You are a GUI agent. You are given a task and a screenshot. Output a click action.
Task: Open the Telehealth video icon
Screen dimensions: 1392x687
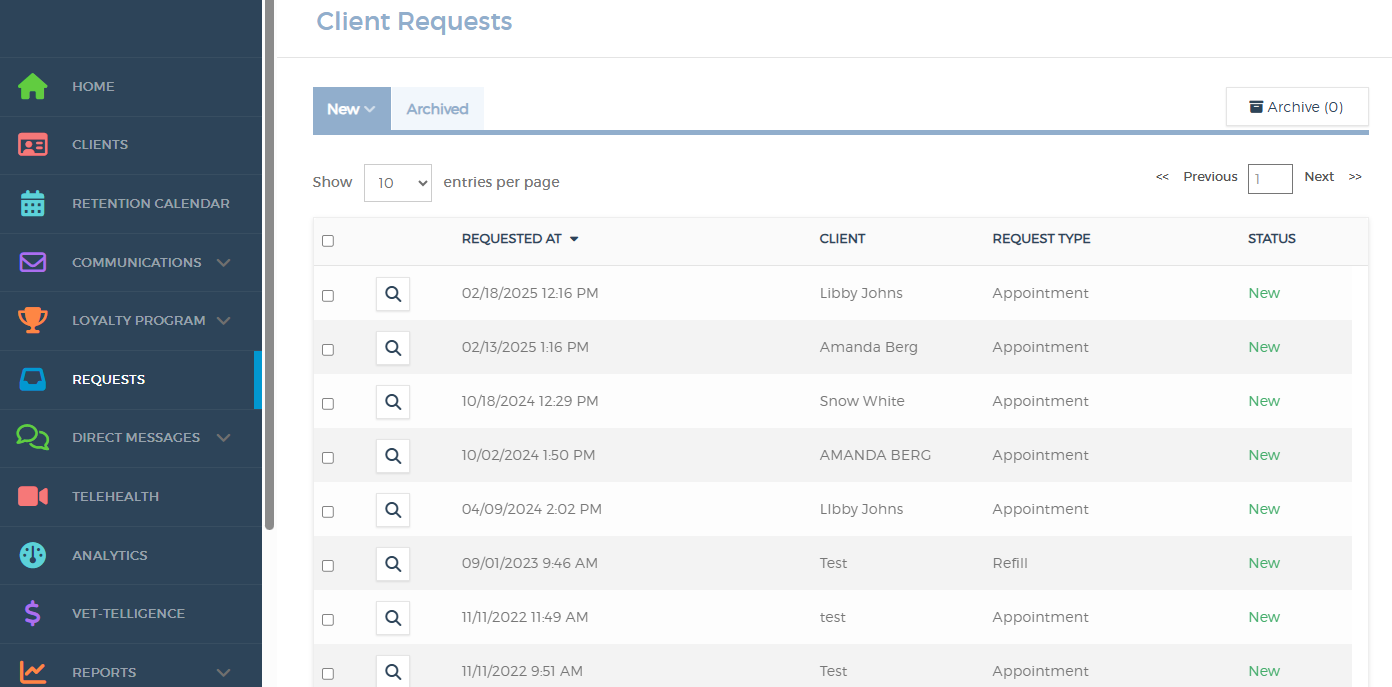point(33,496)
